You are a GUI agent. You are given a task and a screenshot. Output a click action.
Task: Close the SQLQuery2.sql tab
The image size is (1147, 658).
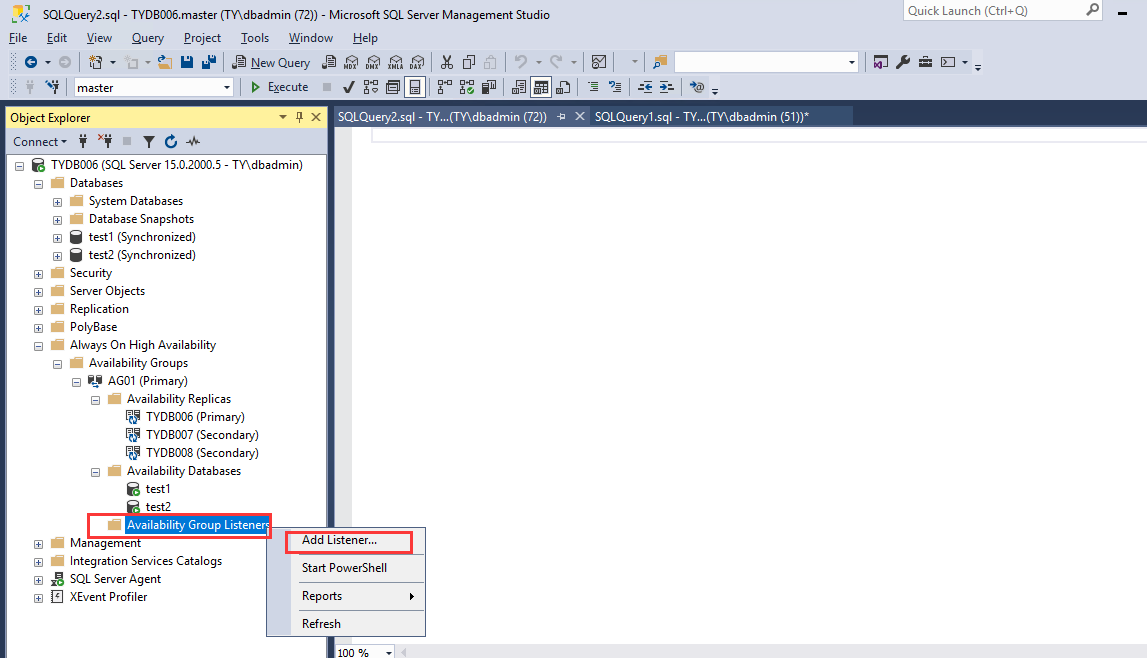[579, 116]
